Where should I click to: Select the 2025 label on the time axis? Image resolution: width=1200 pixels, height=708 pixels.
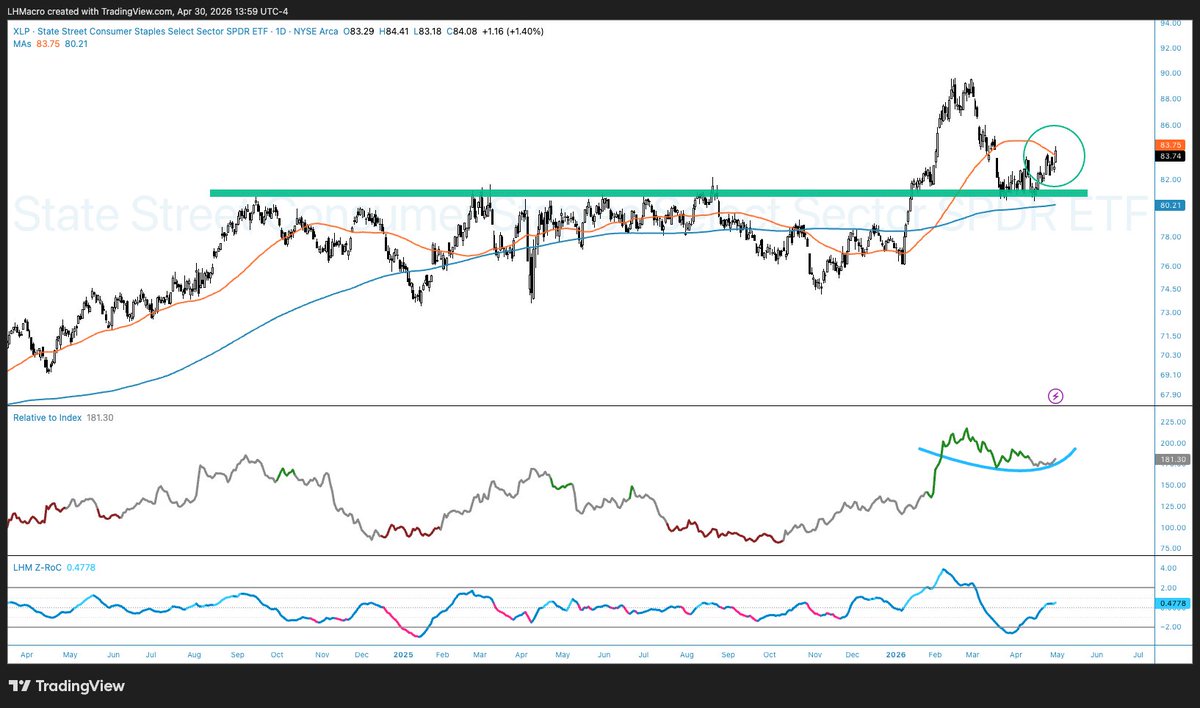click(x=403, y=654)
